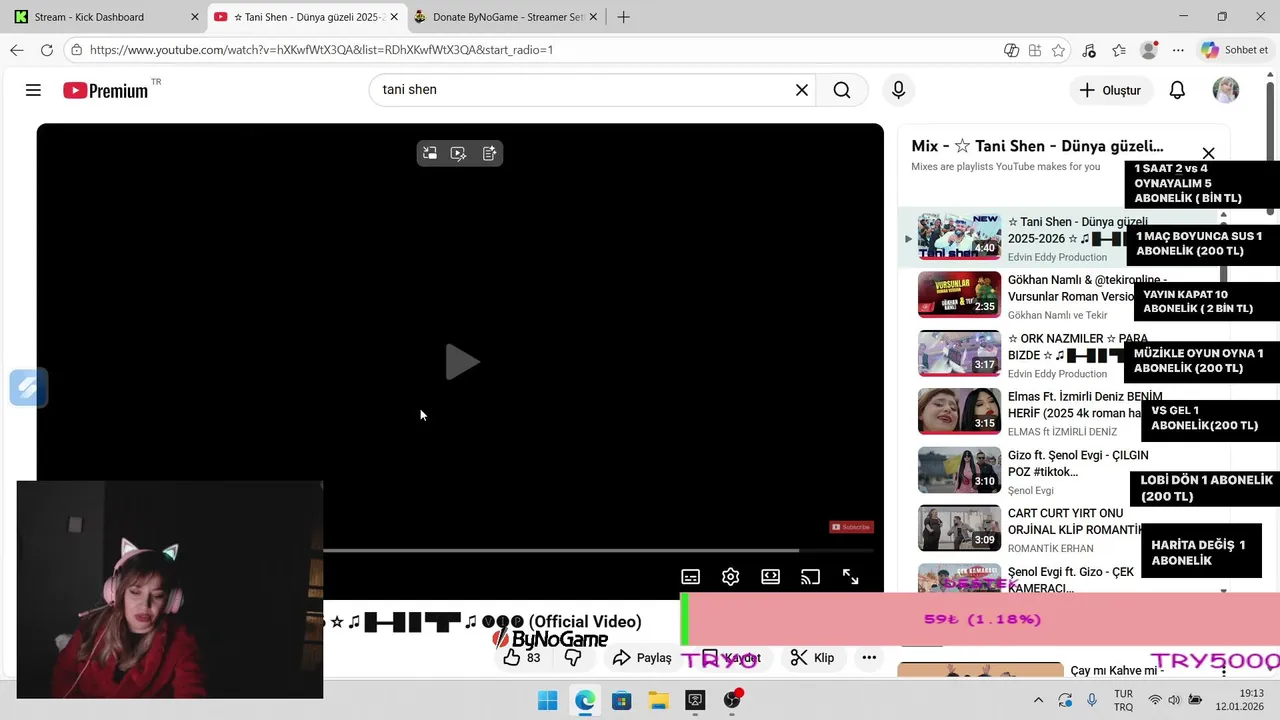This screenshot has height=720, width=1280.
Task: Go to YouTube Premium home logo
Action: [x=106, y=90]
